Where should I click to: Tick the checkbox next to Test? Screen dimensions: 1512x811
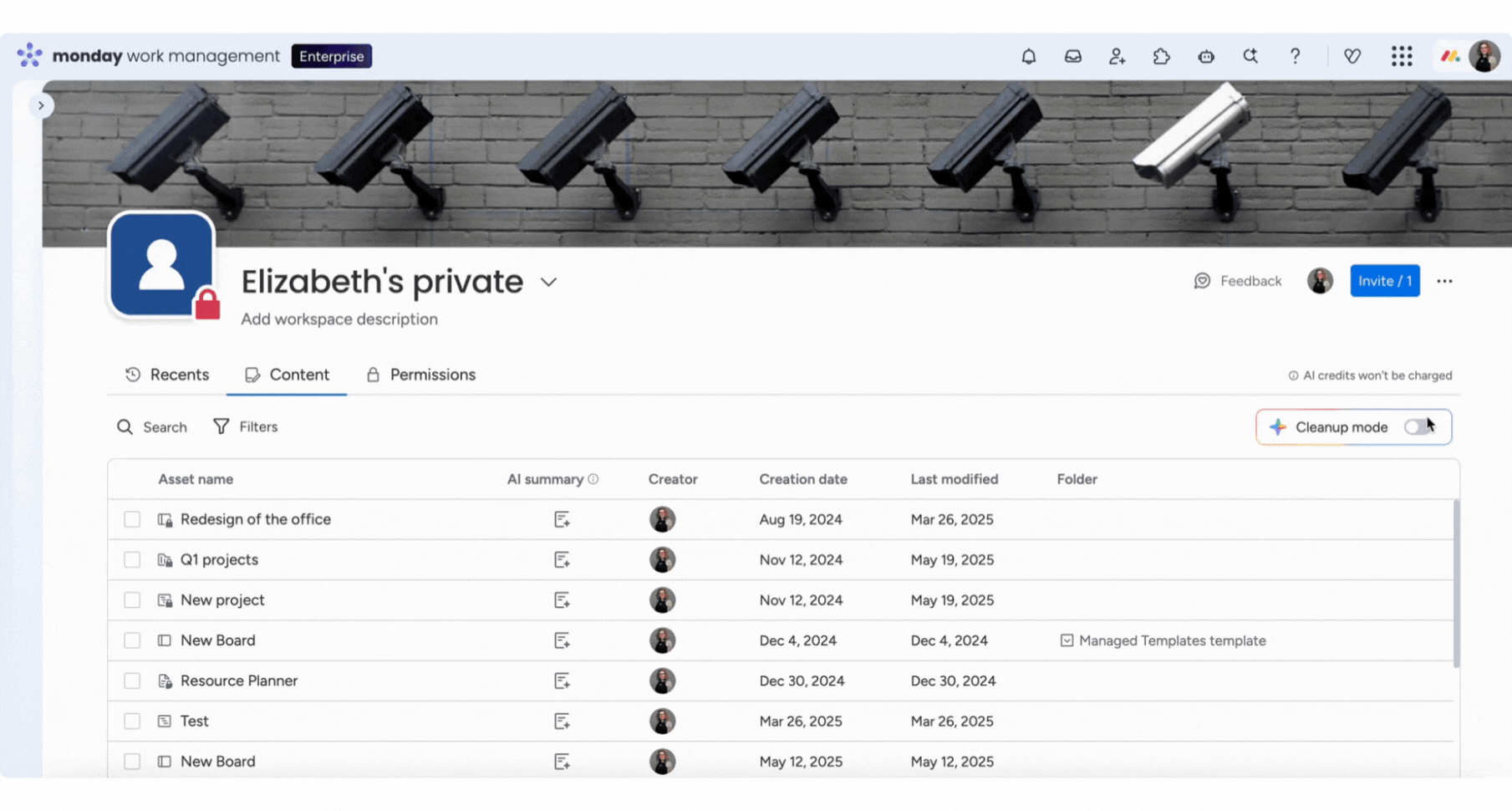pyautogui.click(x=132, y=722)
